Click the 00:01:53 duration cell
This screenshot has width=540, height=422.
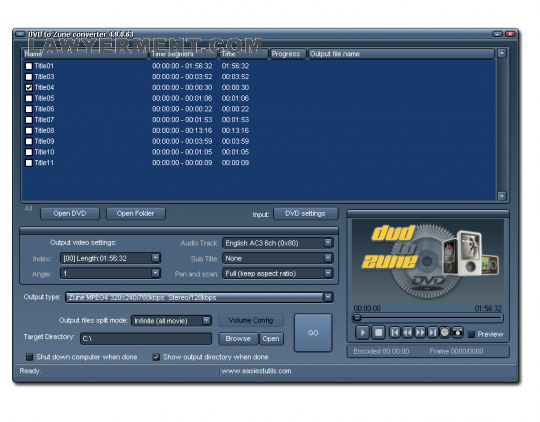tap(235, 120)
